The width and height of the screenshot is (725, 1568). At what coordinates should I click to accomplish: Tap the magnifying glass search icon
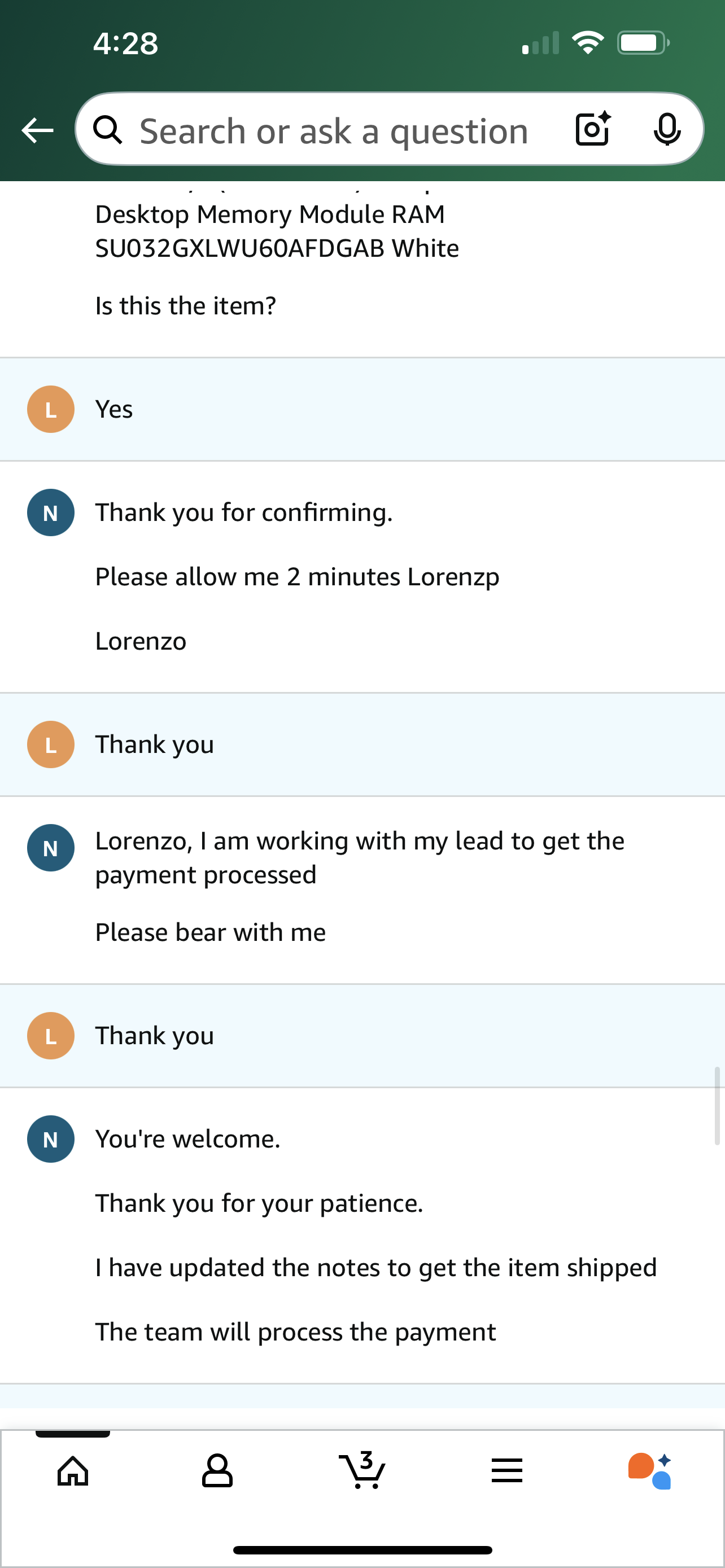tap(108, 130)
